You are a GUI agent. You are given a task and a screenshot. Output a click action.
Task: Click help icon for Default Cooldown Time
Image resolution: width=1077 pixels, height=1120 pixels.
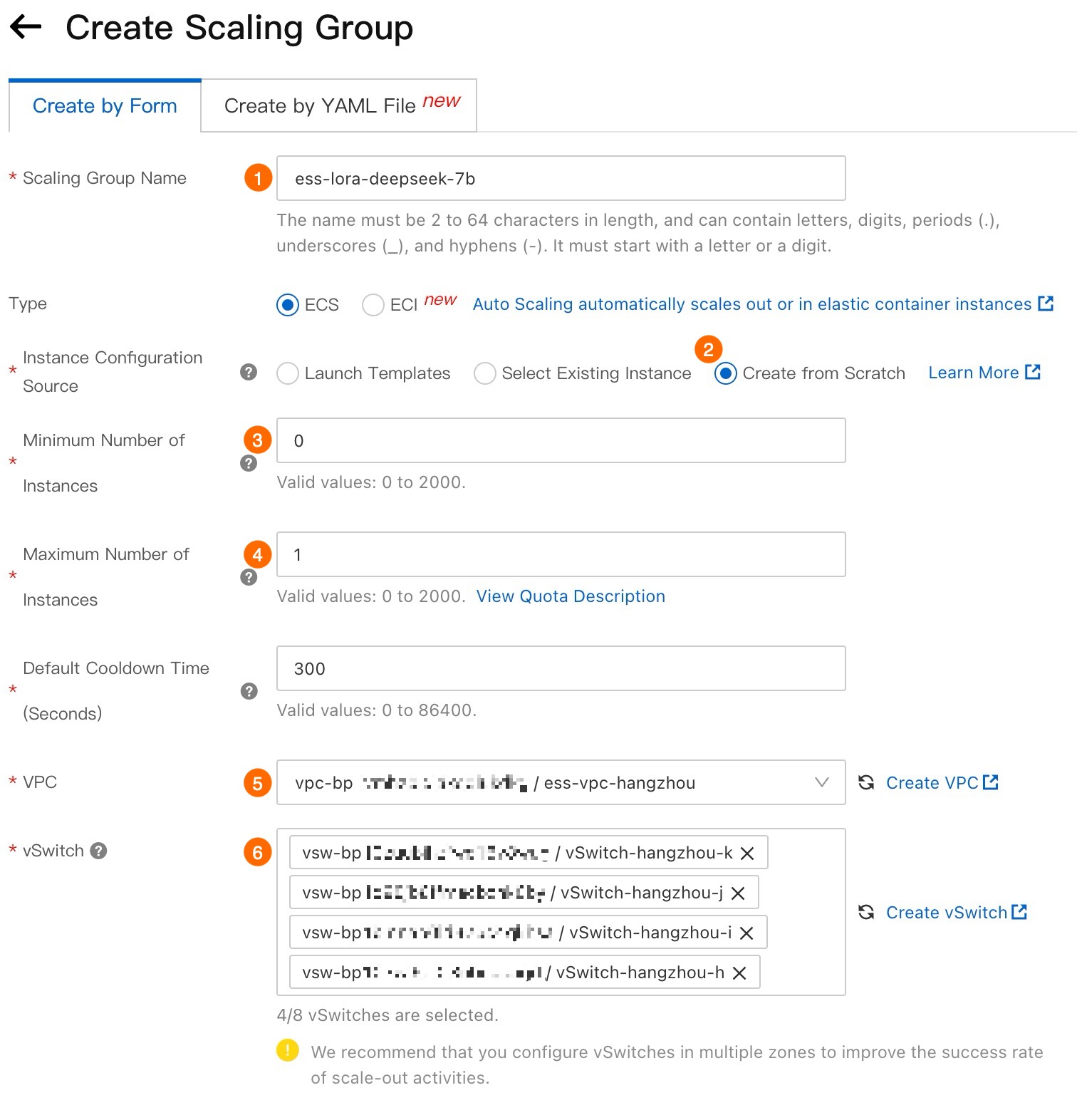point(249,691)
